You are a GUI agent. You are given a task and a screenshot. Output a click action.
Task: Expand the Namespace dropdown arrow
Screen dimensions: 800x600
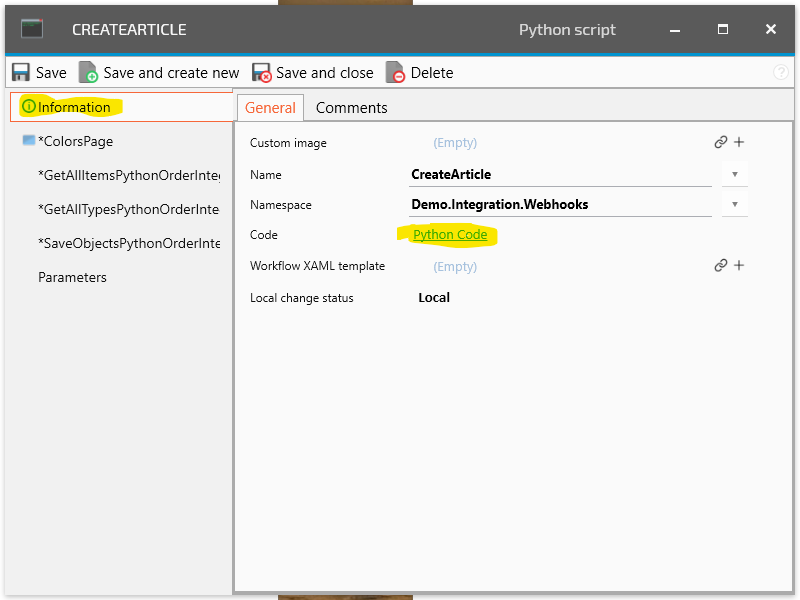(x=734, y=204)
